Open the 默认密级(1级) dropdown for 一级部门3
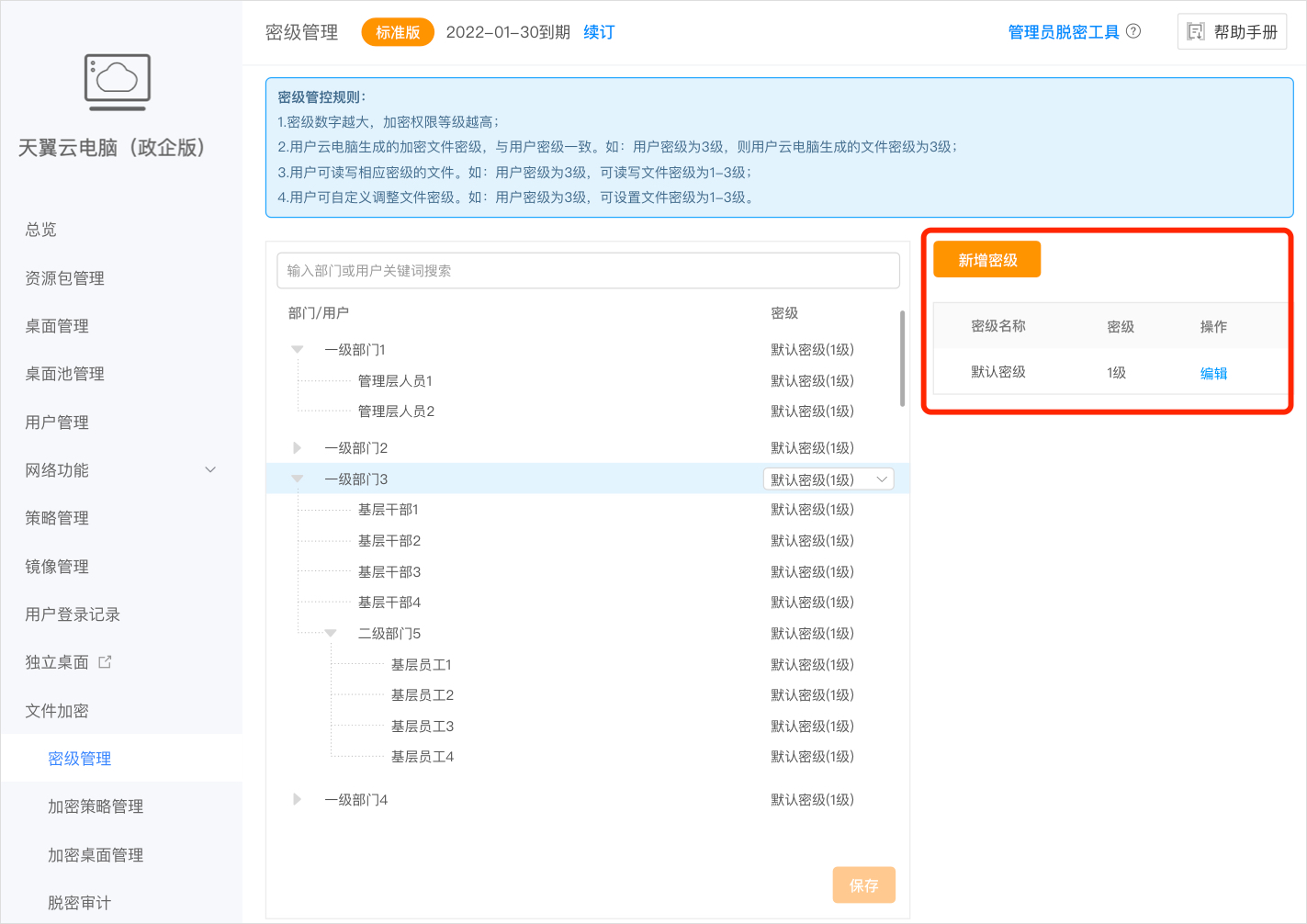Viewport: 1307px width, 924px height. [828, 479]
